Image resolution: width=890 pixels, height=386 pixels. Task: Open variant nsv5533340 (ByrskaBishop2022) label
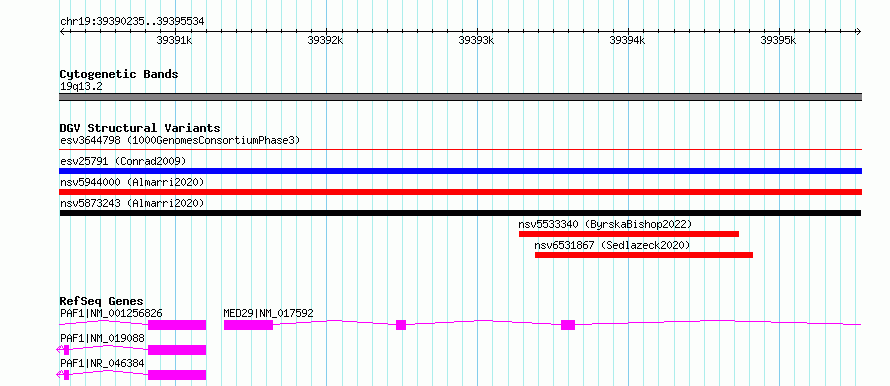[x=605, y=224]
